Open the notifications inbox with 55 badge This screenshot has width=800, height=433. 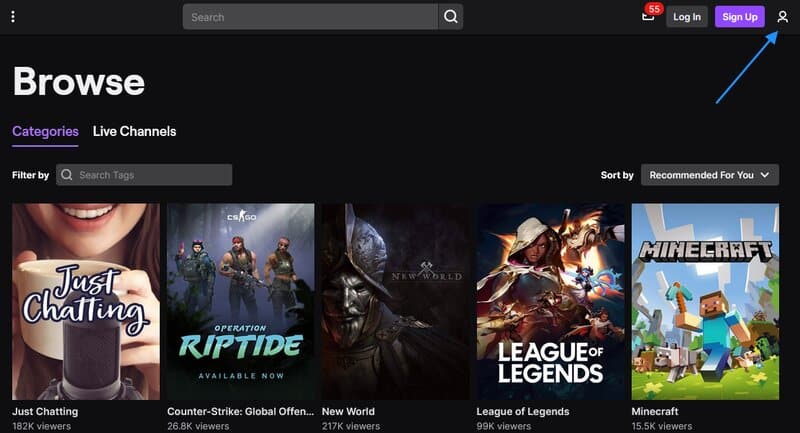[648, 17]
